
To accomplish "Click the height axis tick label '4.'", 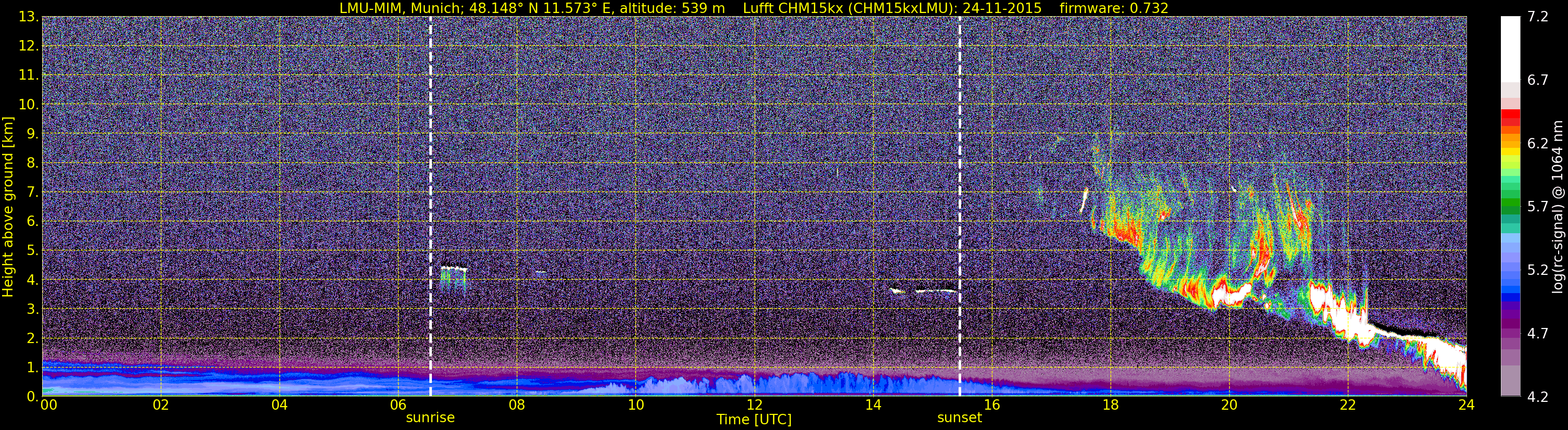I will [32, 280].
